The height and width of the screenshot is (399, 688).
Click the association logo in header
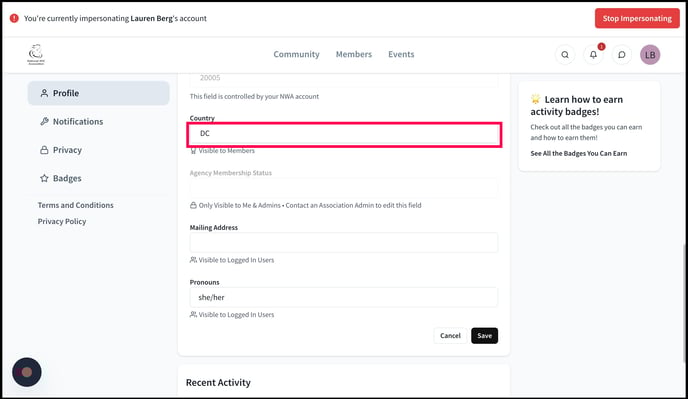click(x=36, y=54)
